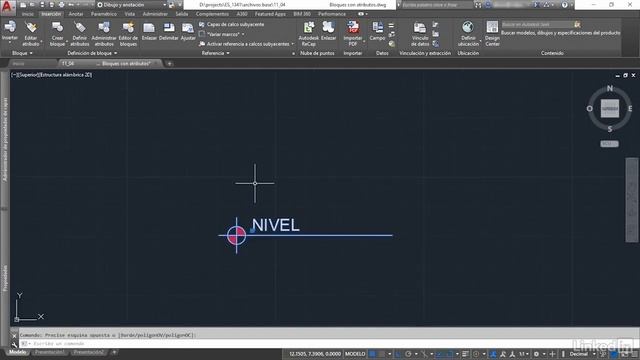Click the Delimitar clip tool
This screenshot has width=640, height=360.
[169, 31]
